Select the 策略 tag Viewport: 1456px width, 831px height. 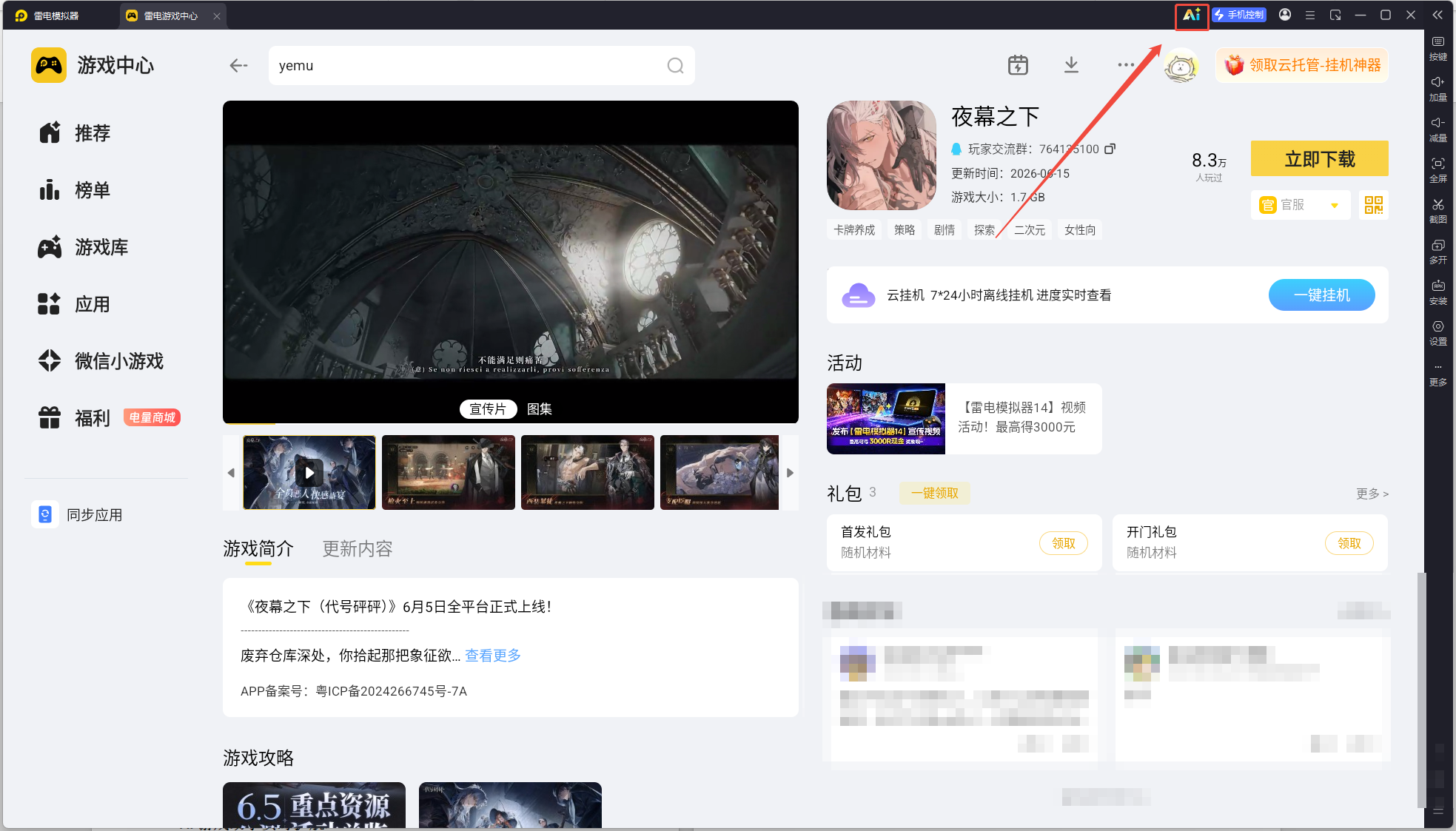905,230
